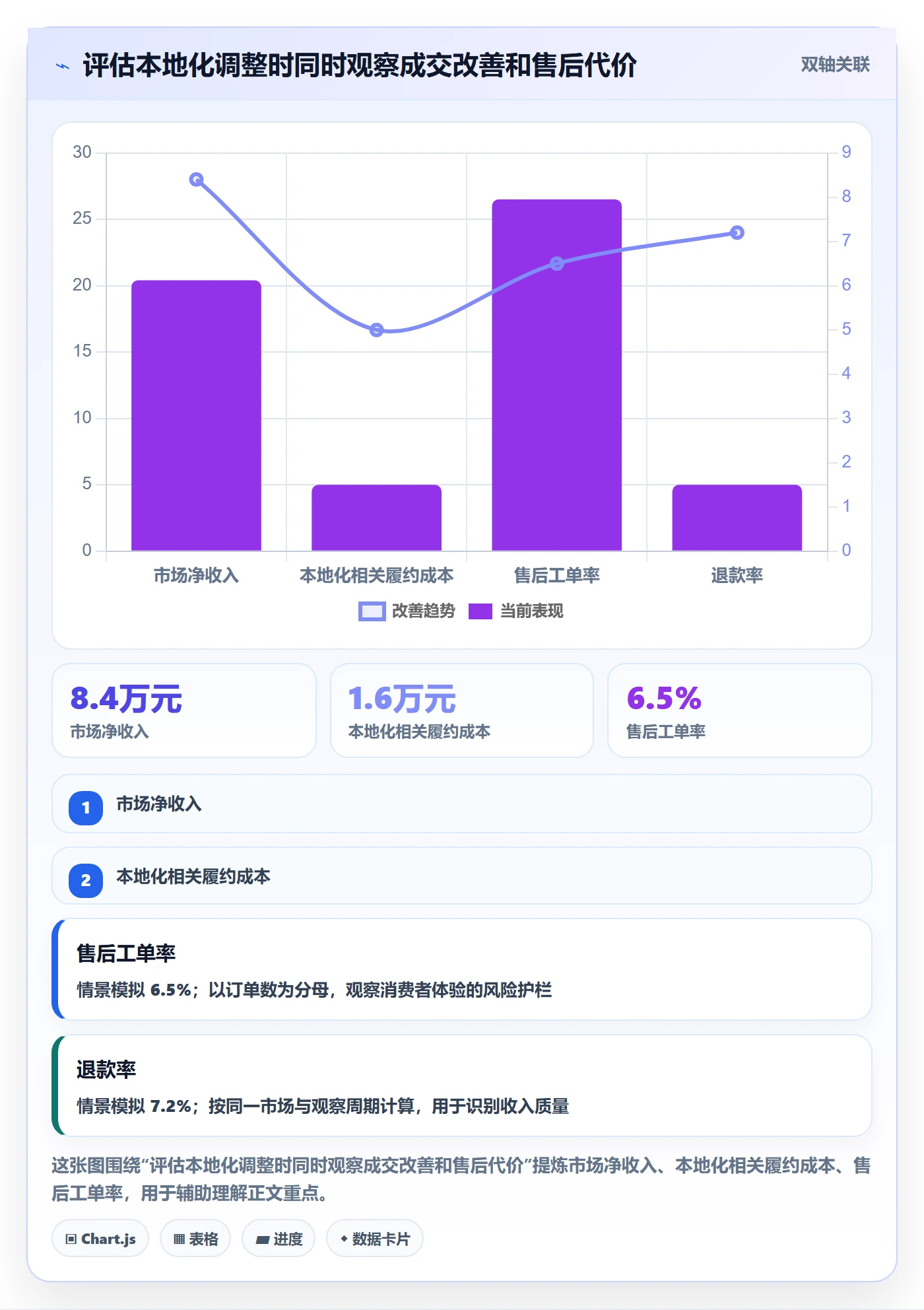Click the 退款率 purple bar
The height and width of the screenshot is (1310, 924).
tap(737, 518)
